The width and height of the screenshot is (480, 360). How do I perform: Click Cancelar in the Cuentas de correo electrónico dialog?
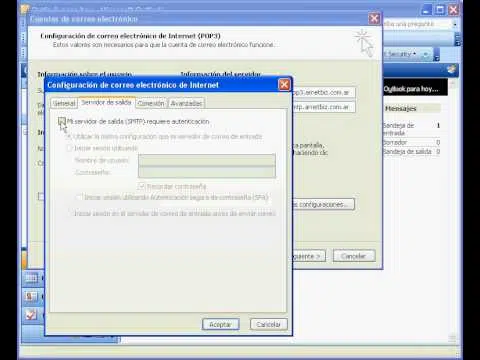click(354, 256)
